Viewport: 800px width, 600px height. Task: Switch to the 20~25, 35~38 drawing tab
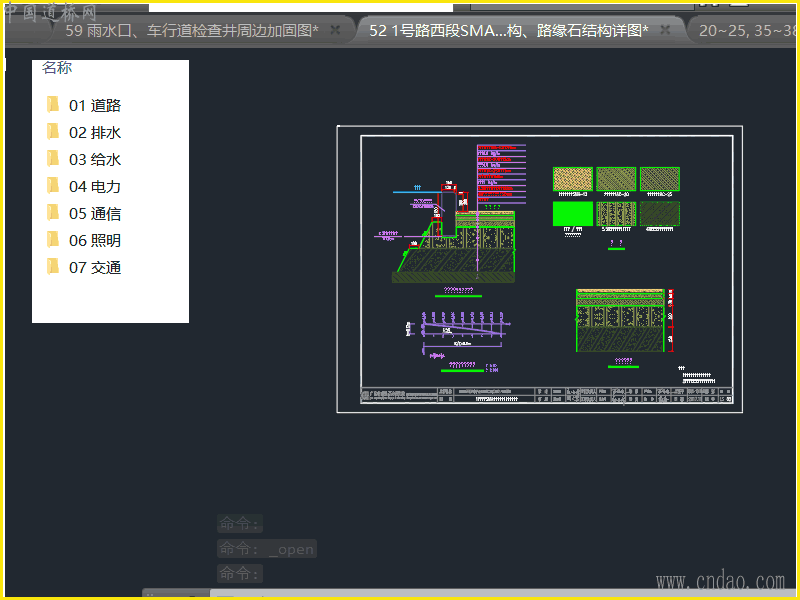(x=745, y=31)
